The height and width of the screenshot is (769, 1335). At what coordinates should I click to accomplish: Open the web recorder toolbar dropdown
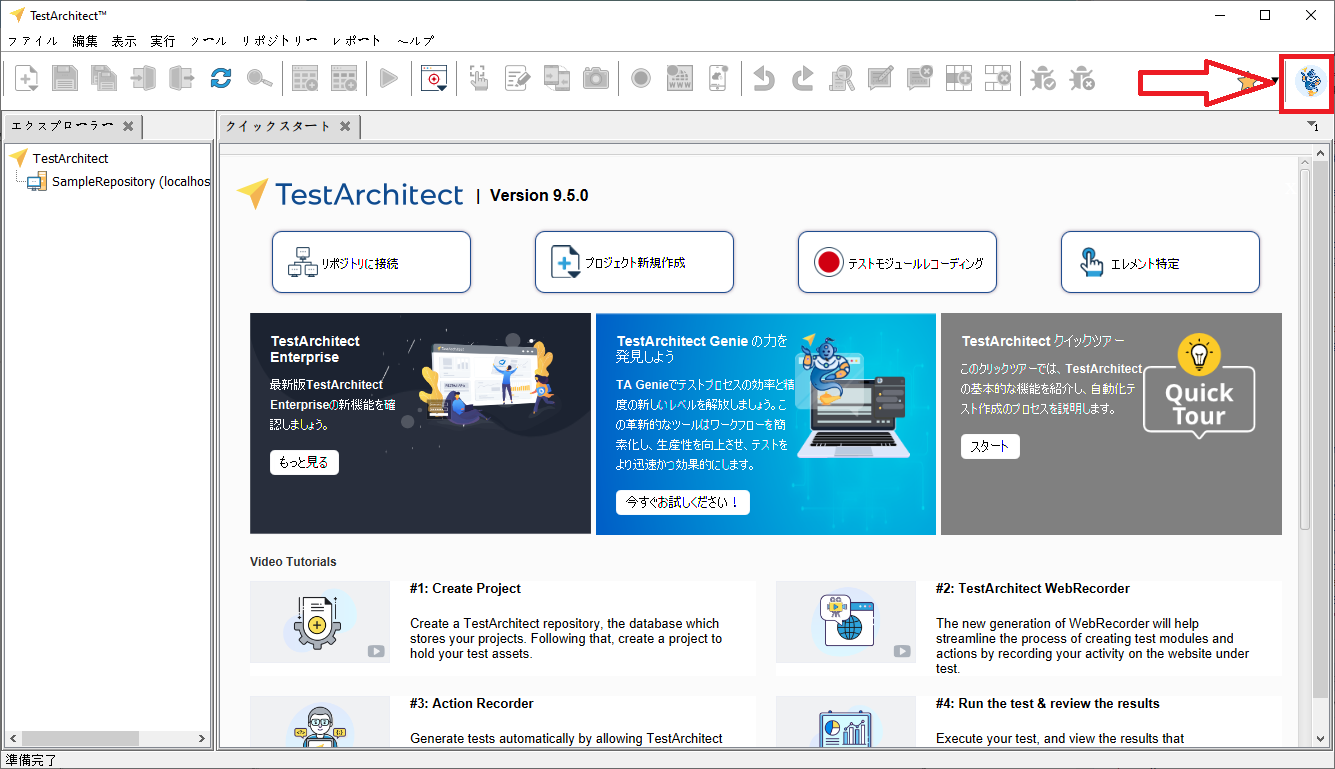[x=434, y=78]
